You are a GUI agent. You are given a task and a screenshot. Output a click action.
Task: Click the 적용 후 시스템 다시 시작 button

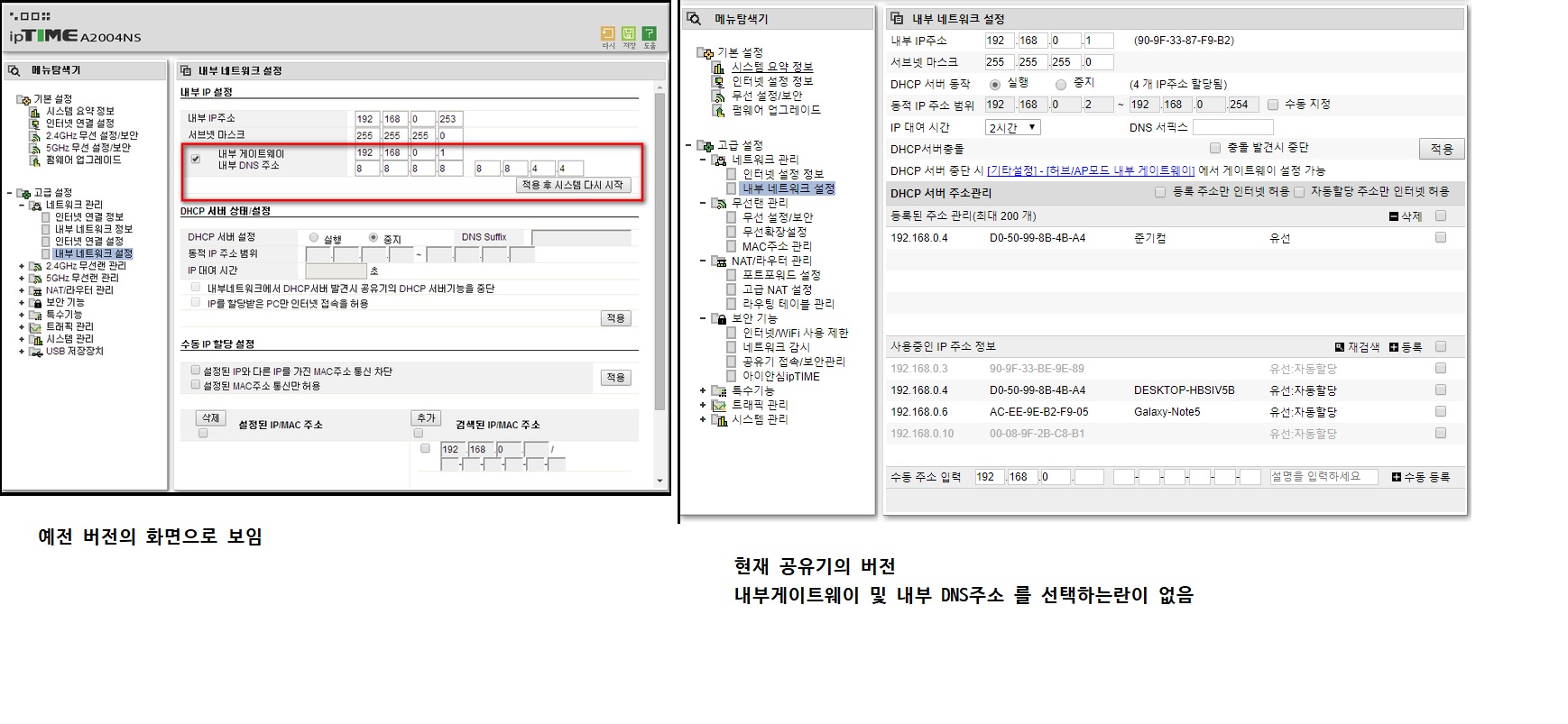point(573,185)
